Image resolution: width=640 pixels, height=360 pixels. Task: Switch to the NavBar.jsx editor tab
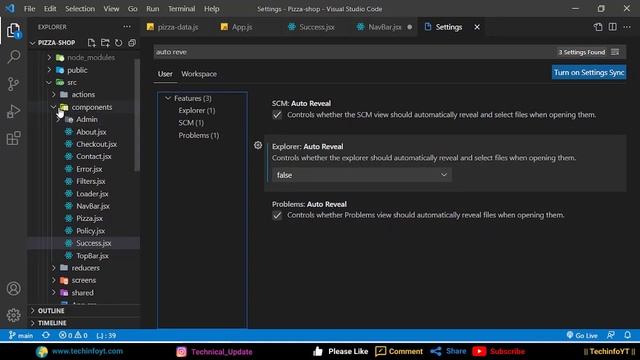pyautogui.click(x=384, y=27)
